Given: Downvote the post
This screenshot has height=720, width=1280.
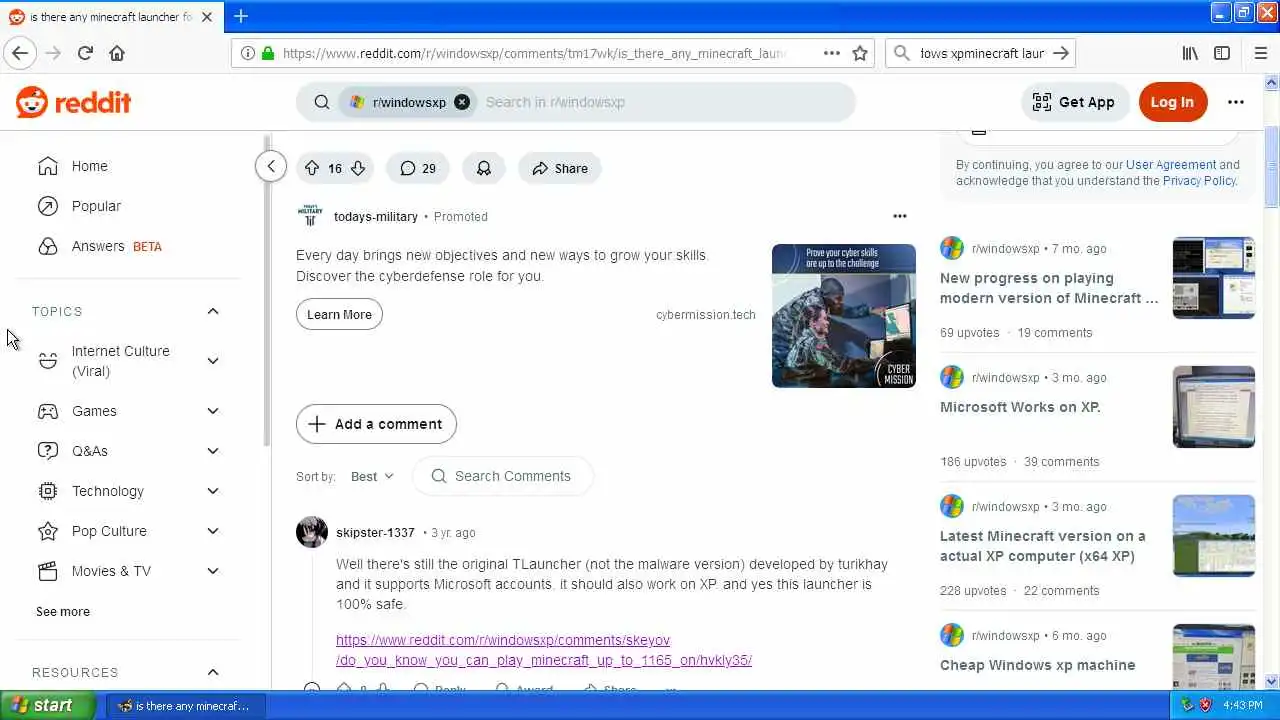Looking at the screenshot, I should (x=358, y=168).
